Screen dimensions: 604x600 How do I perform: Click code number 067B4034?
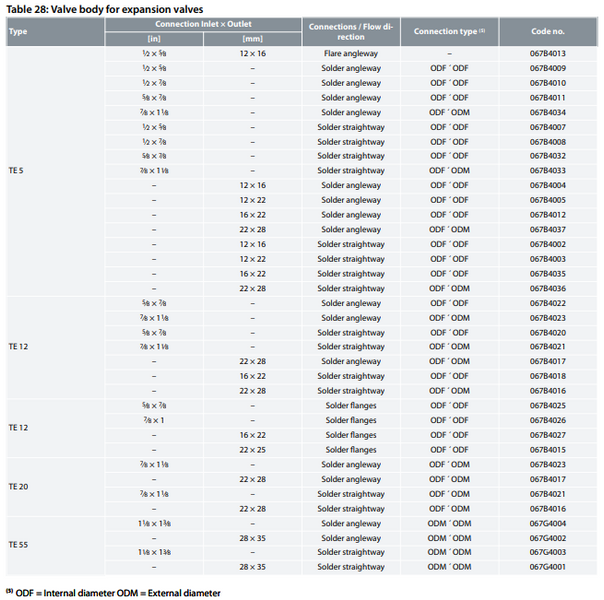click(x=548, y=112)
